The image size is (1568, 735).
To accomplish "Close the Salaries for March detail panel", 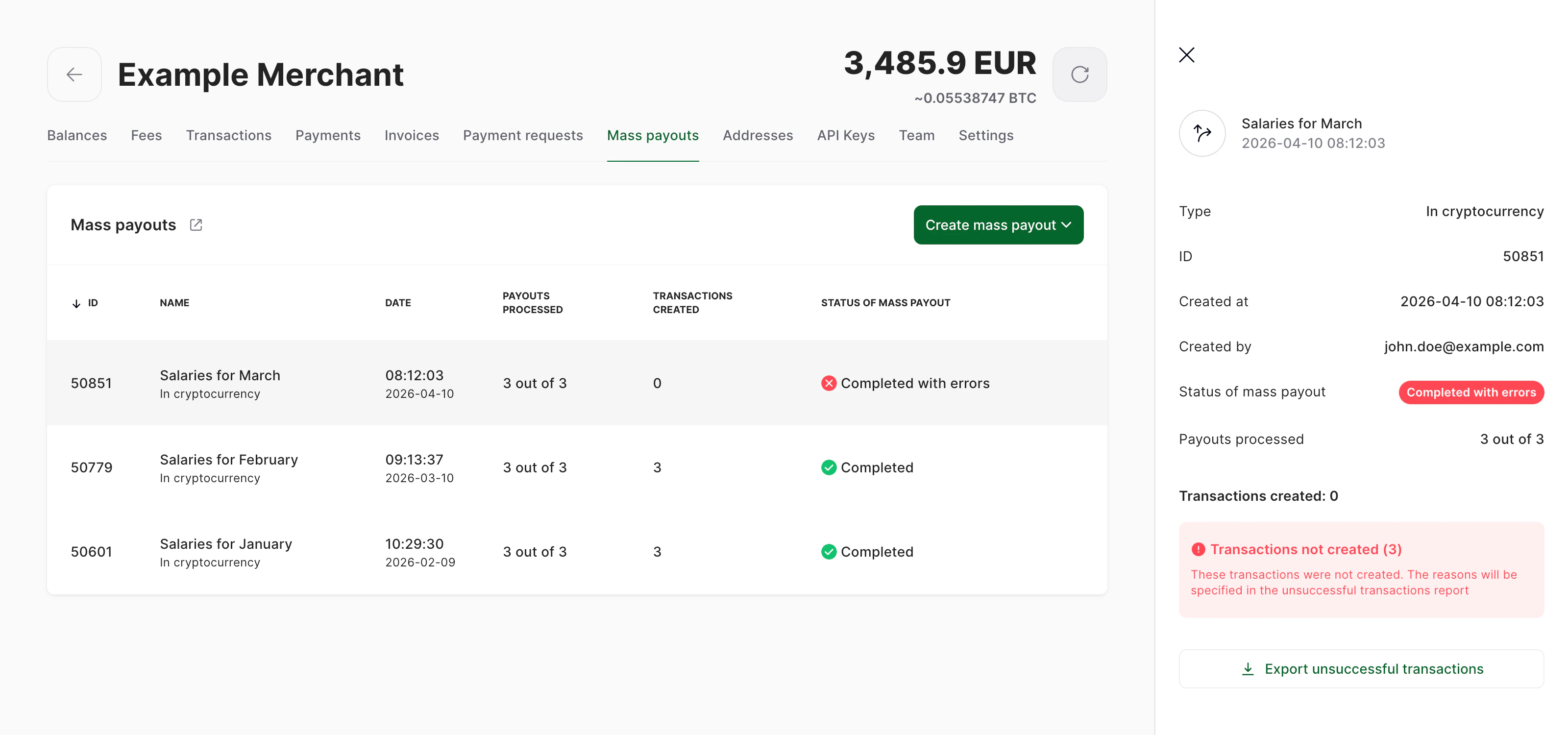I will click(x=1187, y=55).
